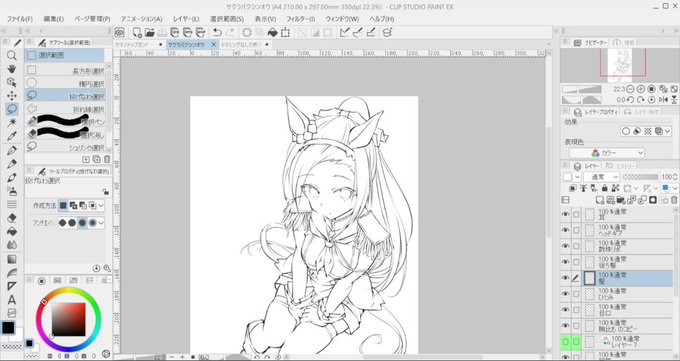Expand the anti-aliasing options dropdown arrow
Viewport: 680px width, 361px height.
coord(101,223)
